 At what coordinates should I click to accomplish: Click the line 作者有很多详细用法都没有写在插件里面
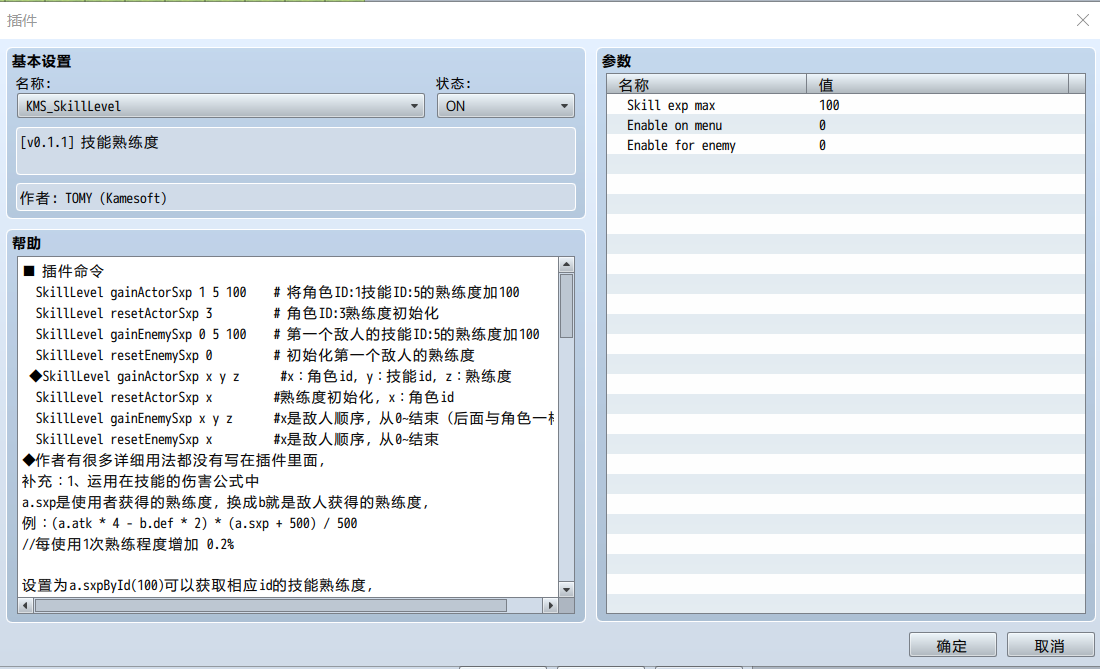[174, 460]
